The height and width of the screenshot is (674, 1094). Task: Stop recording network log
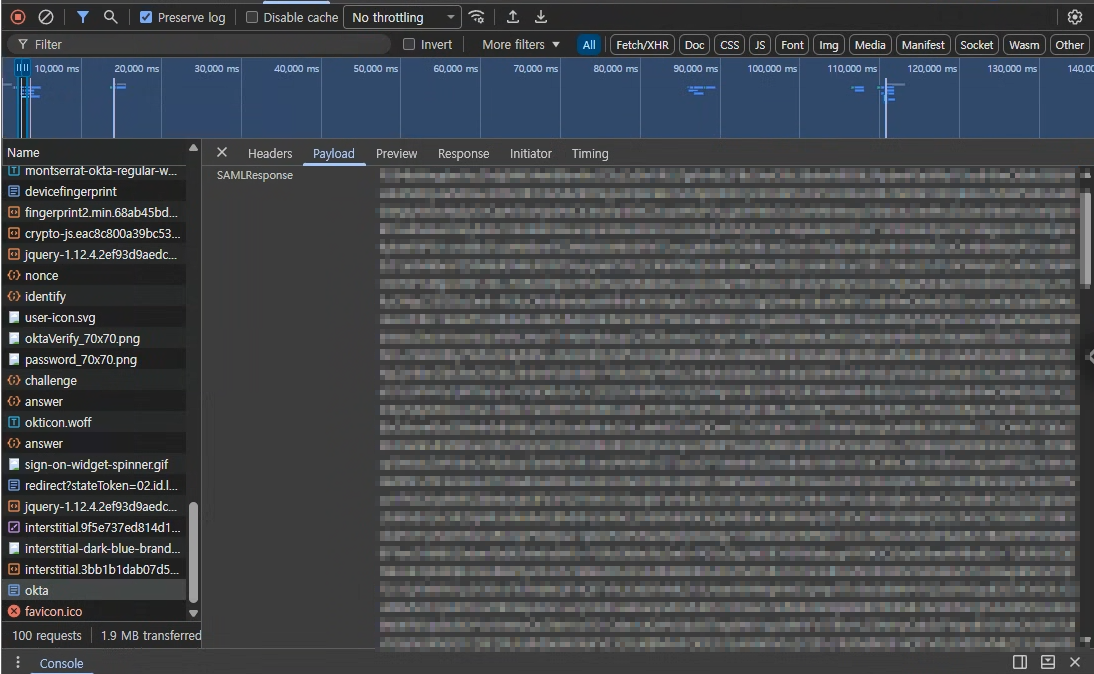click(x=18, y=17)
